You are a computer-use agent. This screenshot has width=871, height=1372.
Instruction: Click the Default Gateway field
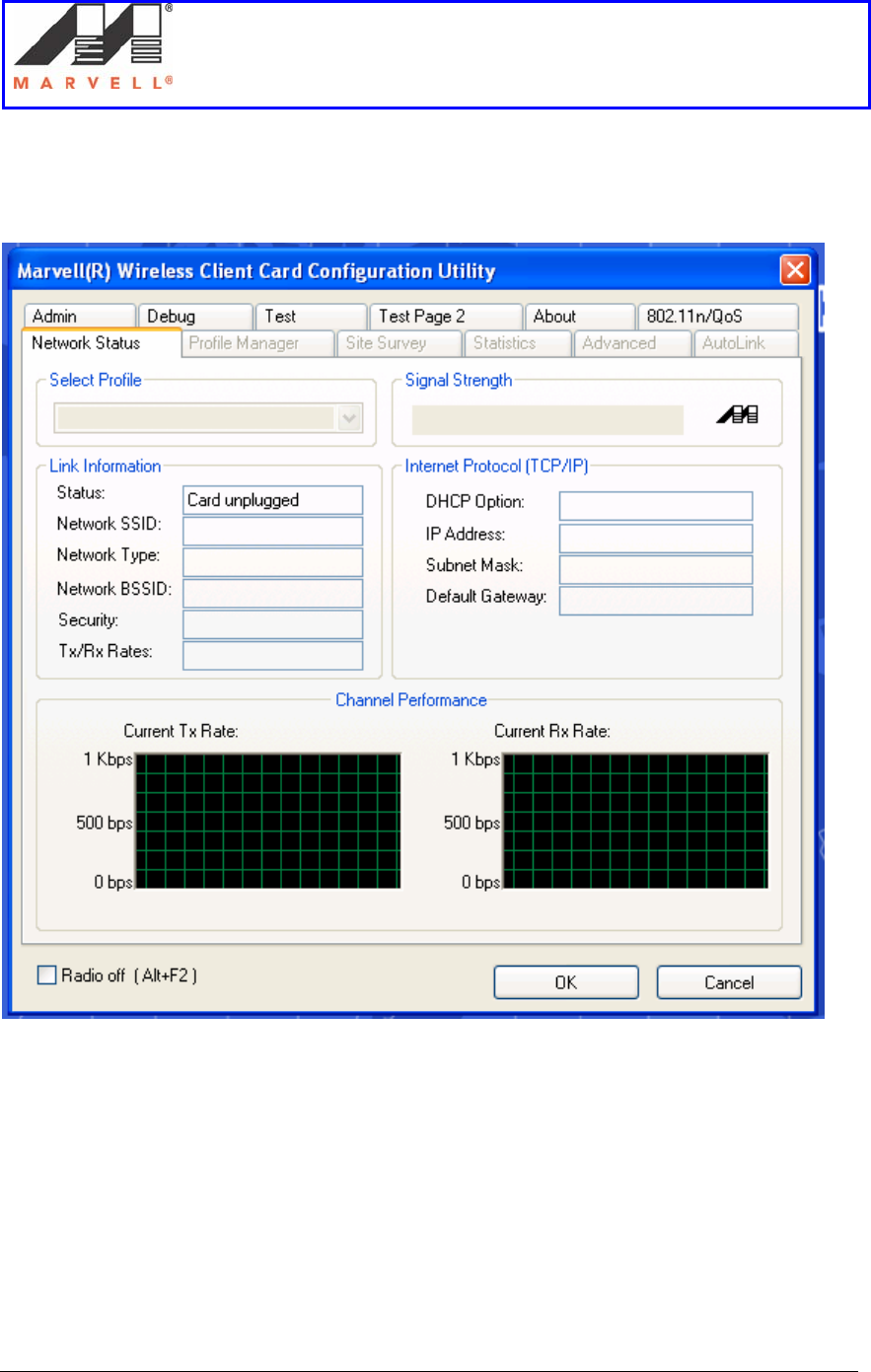(656, 601)
